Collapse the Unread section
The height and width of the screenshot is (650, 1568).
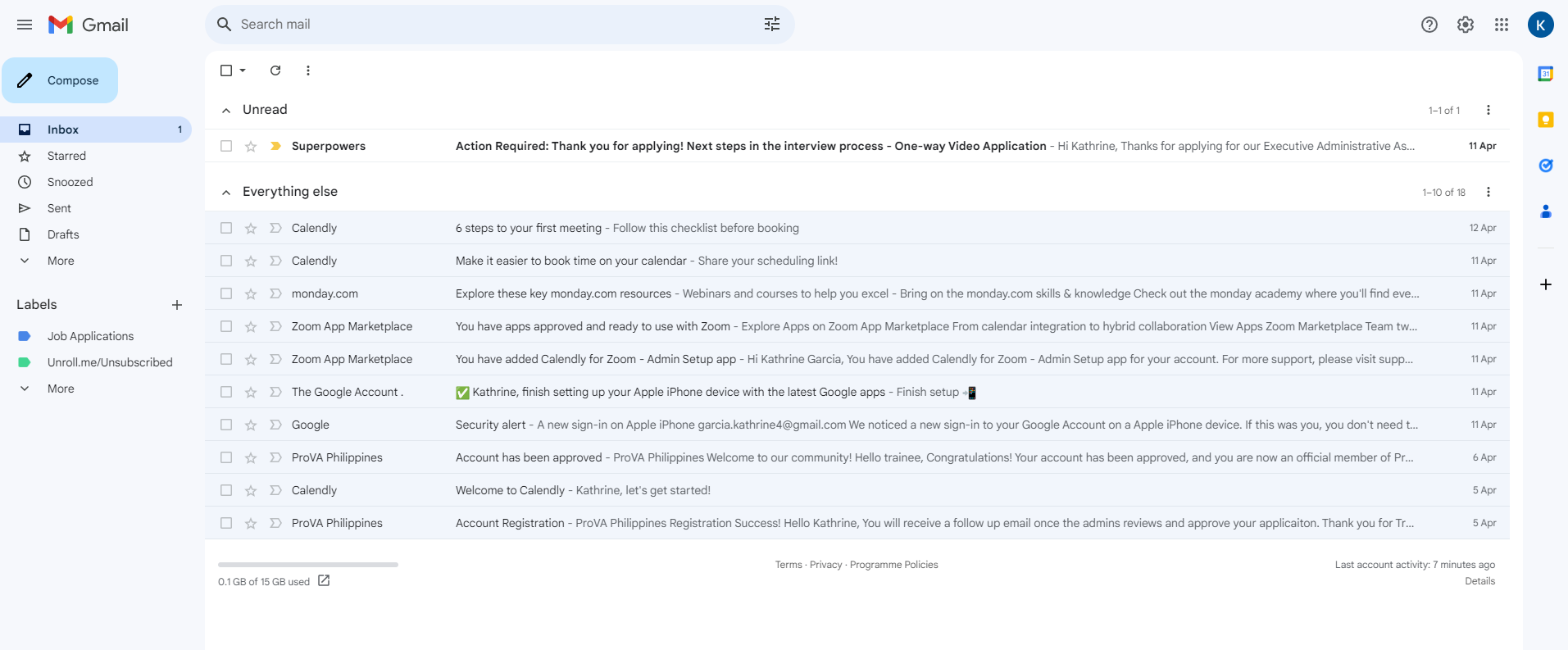pyautogui.click(x=226, y=110)
